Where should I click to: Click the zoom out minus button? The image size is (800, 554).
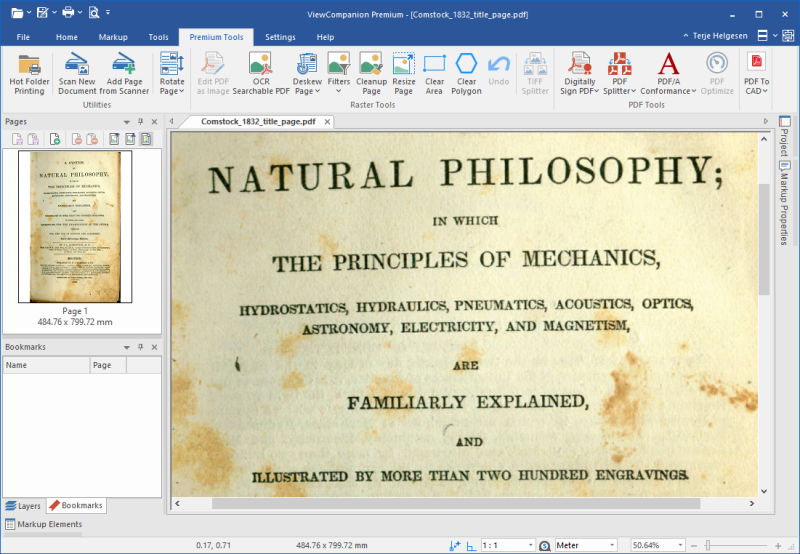(693, 545)
